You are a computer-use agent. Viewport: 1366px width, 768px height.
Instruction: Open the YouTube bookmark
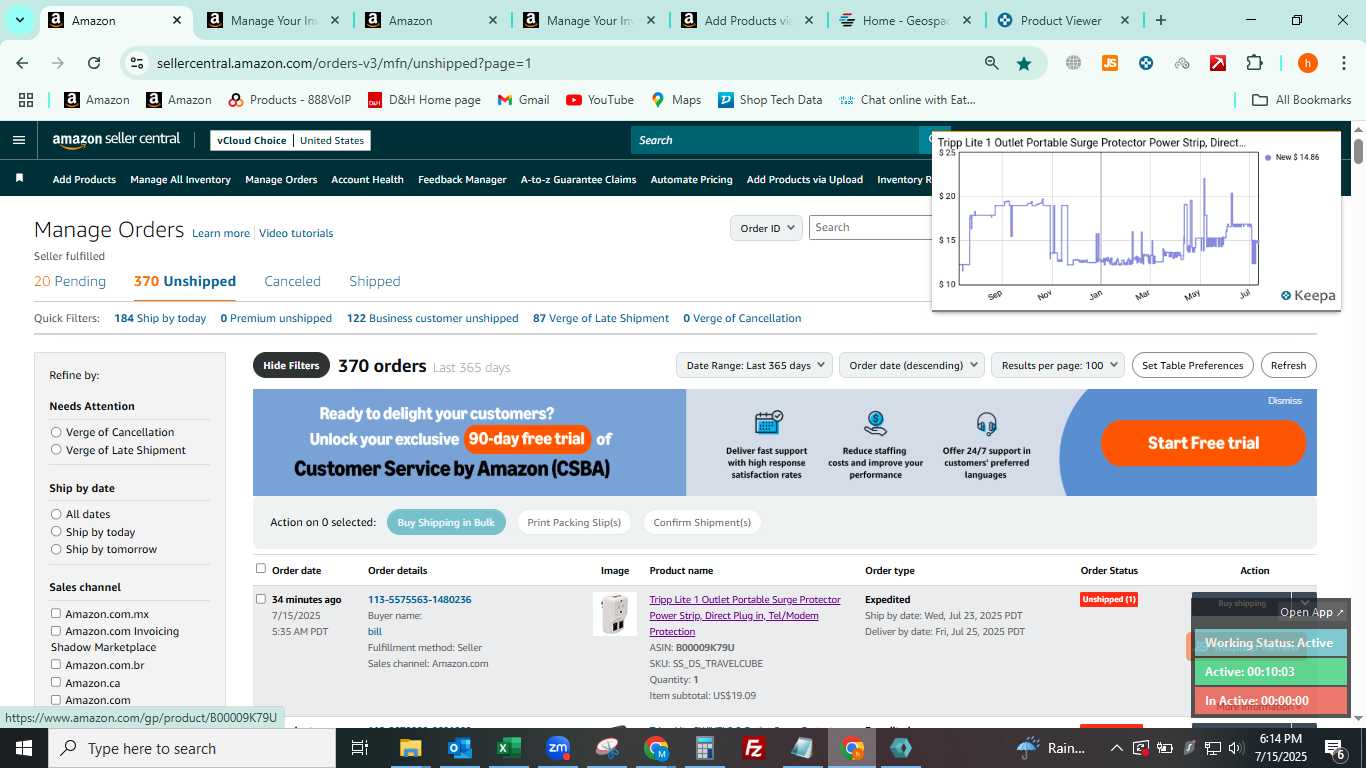(x=600, y=100)
